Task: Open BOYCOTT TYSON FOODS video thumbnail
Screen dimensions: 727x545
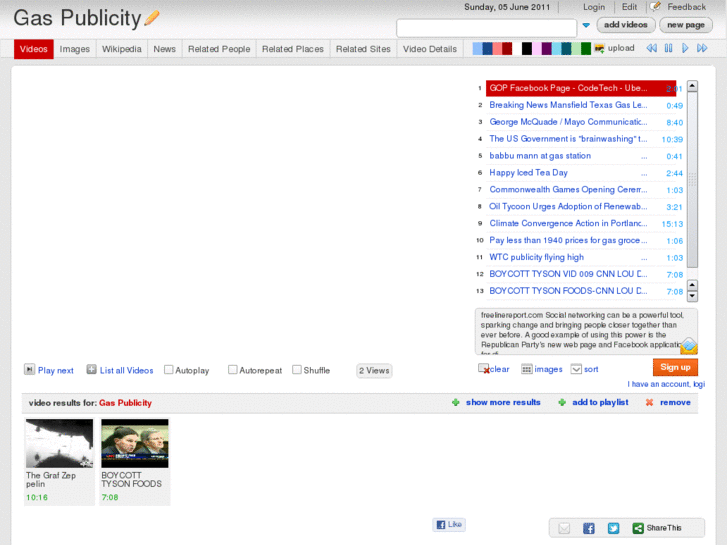Action: tap(135, 443)
